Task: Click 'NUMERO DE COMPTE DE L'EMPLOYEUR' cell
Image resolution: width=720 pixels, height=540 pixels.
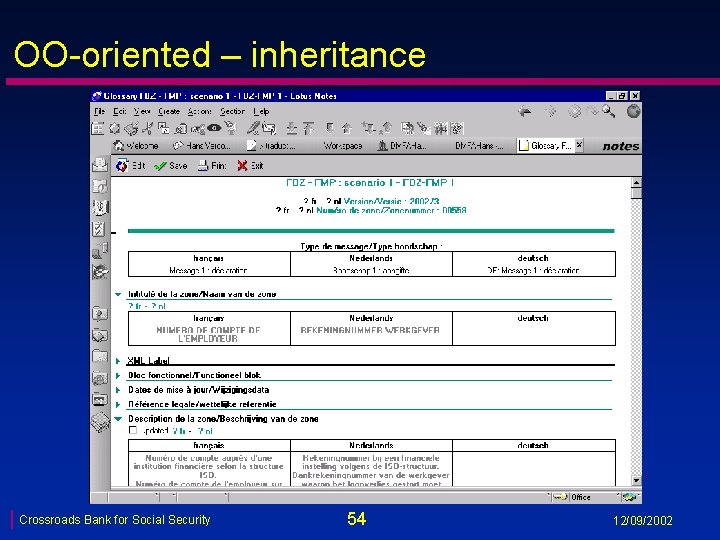Action: click(208, 334)
